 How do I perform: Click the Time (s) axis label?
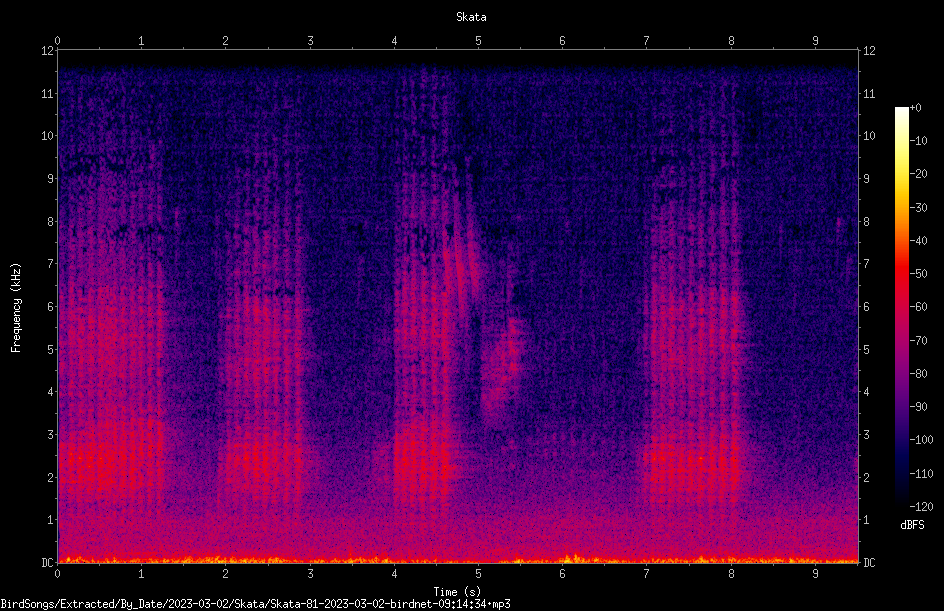coord(457,592)
